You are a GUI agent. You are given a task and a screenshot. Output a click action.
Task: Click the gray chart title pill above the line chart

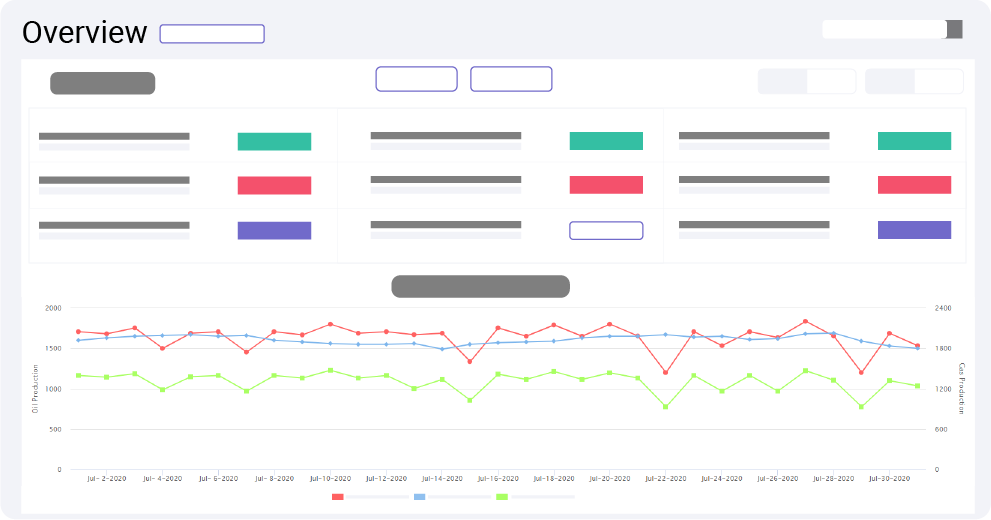pyautogui.click(x=480, y=286)
